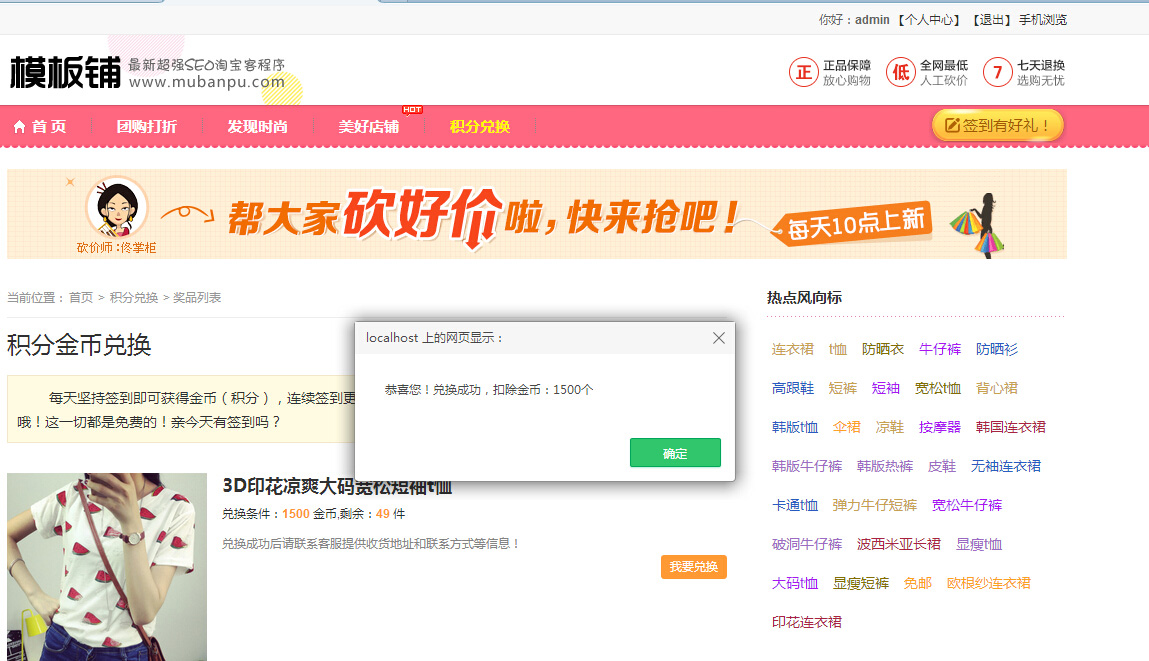1149x661 pixels.
Task: Close the localhost alert dialog
Action: pos(718,338)
